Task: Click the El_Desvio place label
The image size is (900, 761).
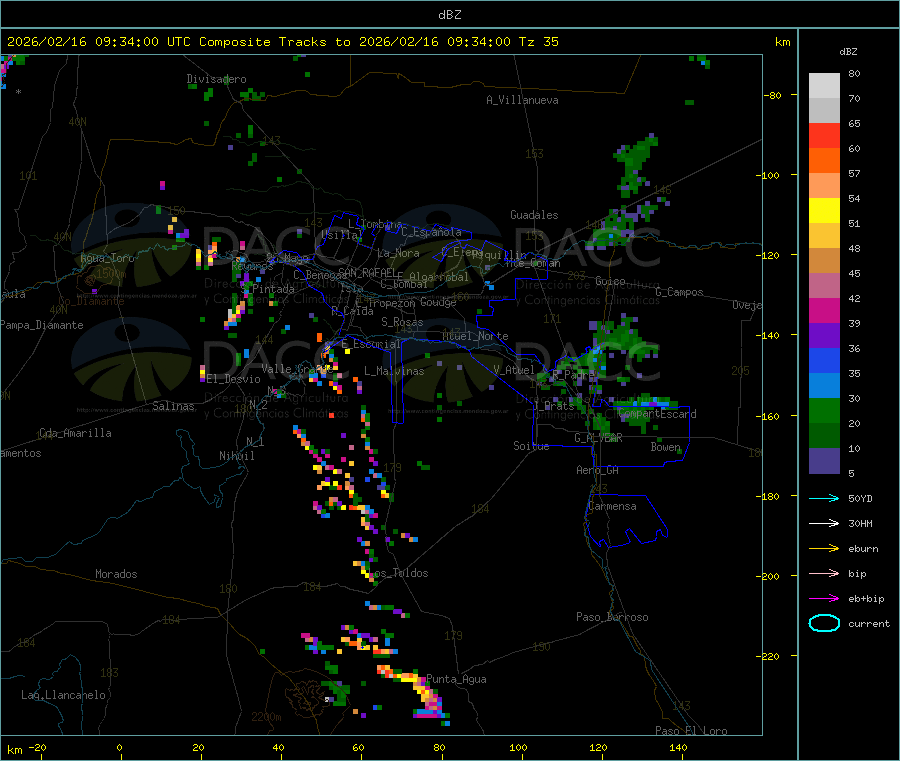Action: (234, 379)
